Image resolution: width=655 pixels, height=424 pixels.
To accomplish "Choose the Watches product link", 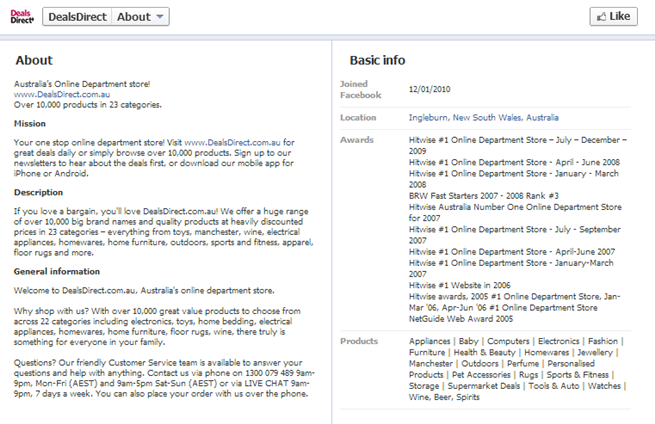I will click(x=604, y=386).
